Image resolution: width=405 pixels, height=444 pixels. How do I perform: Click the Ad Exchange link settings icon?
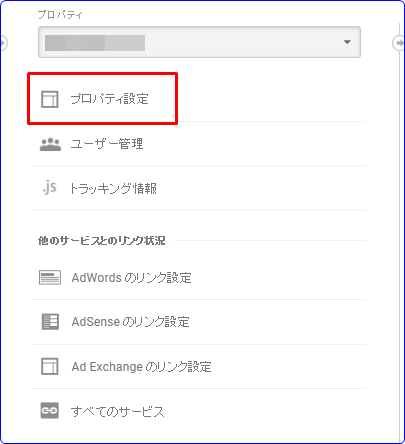50,366
